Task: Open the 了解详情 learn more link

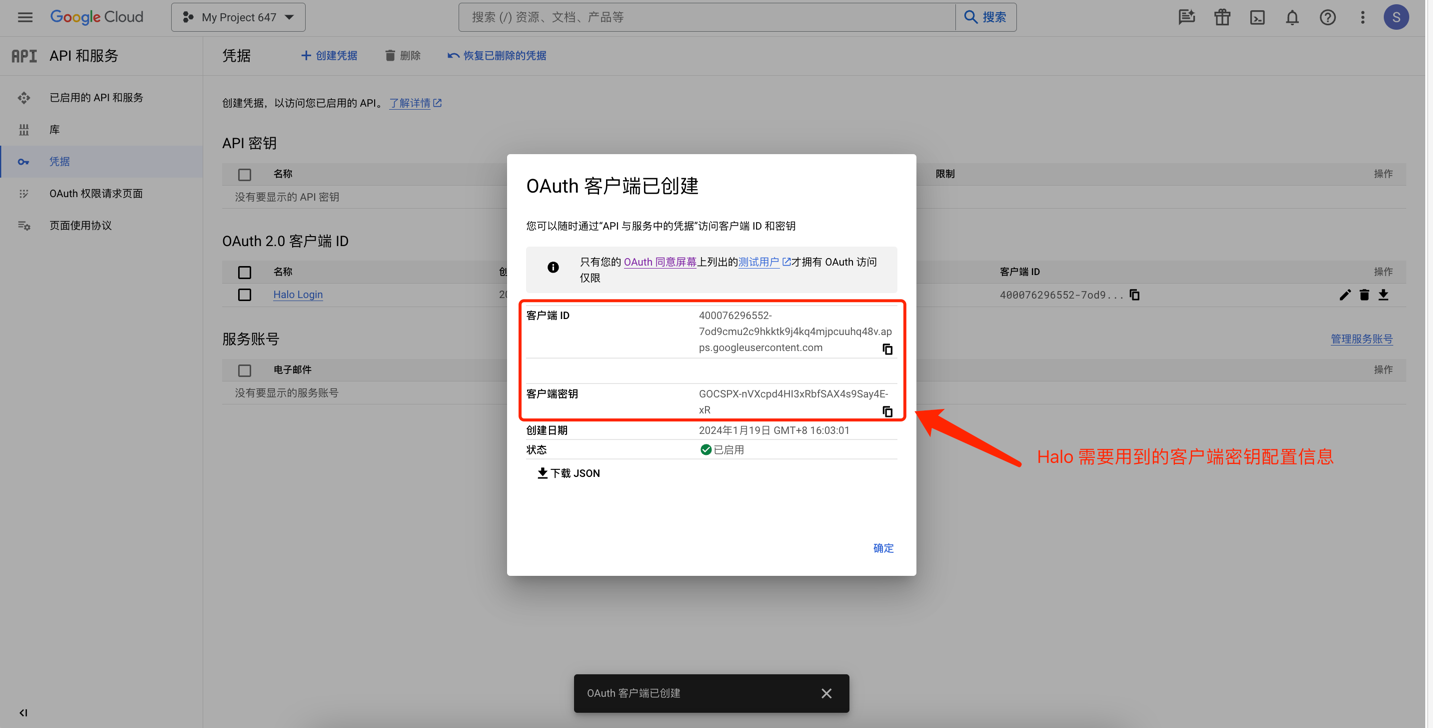Action: [415, 103]
